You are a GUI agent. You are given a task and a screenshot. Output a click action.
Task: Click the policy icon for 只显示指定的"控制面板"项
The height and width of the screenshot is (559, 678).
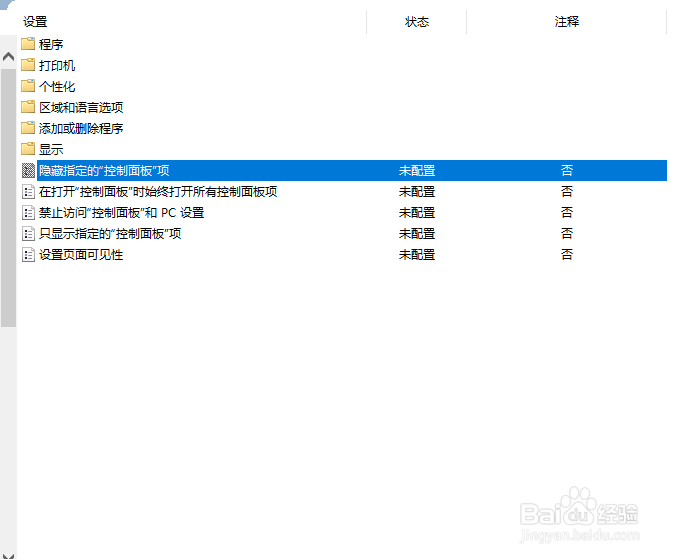[28, 234]
